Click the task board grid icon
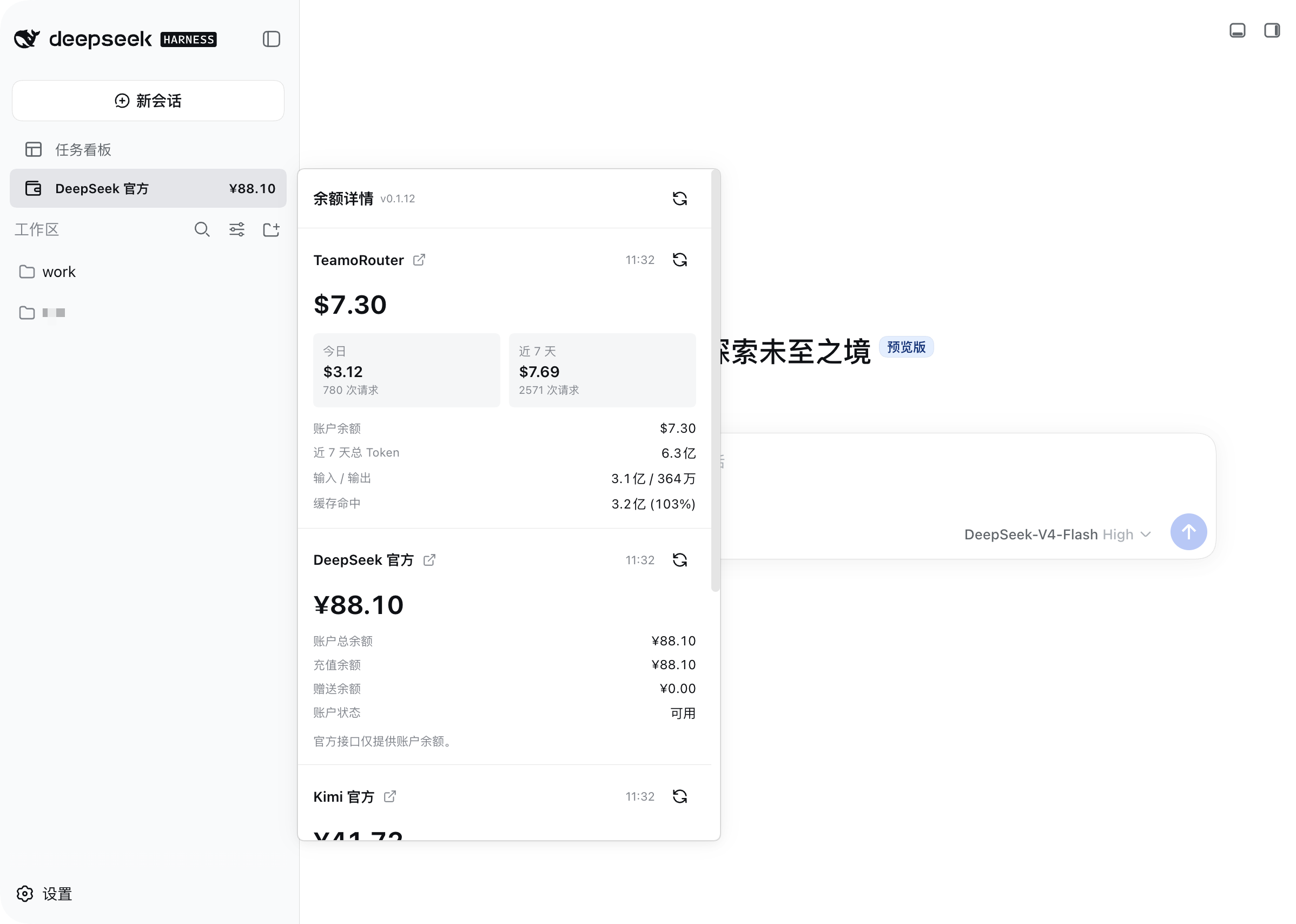This screenshot has height=924, width=1296. 34,150
